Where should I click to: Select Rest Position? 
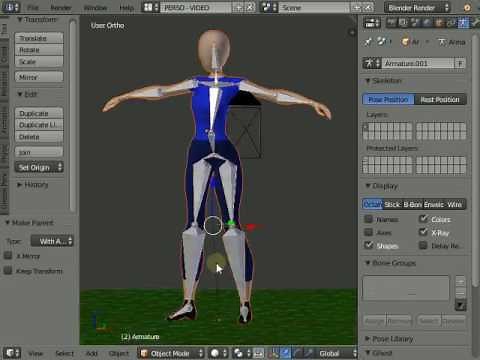point(440,99)
